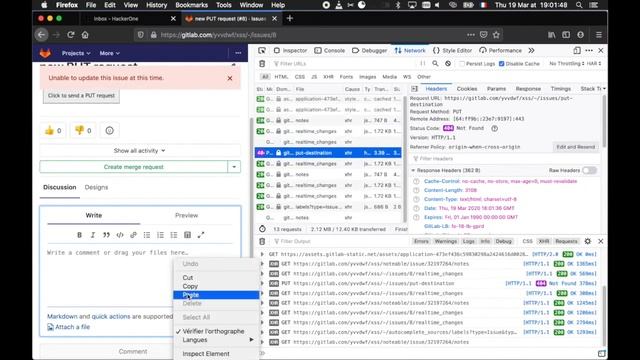The image size is (640, 360).
Task: Add thumbs up reaction
Action: (x=53, y=131)
